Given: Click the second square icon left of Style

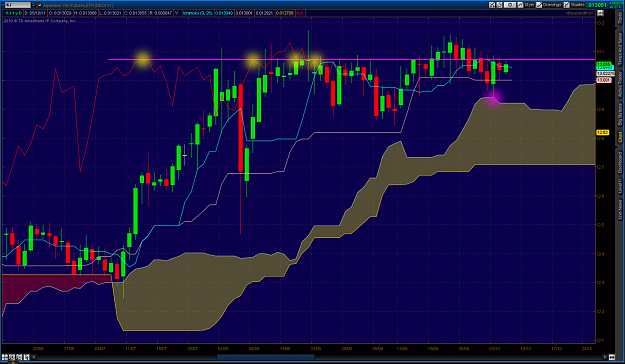Looking at the screenshot, I should (x=499, y=5).
